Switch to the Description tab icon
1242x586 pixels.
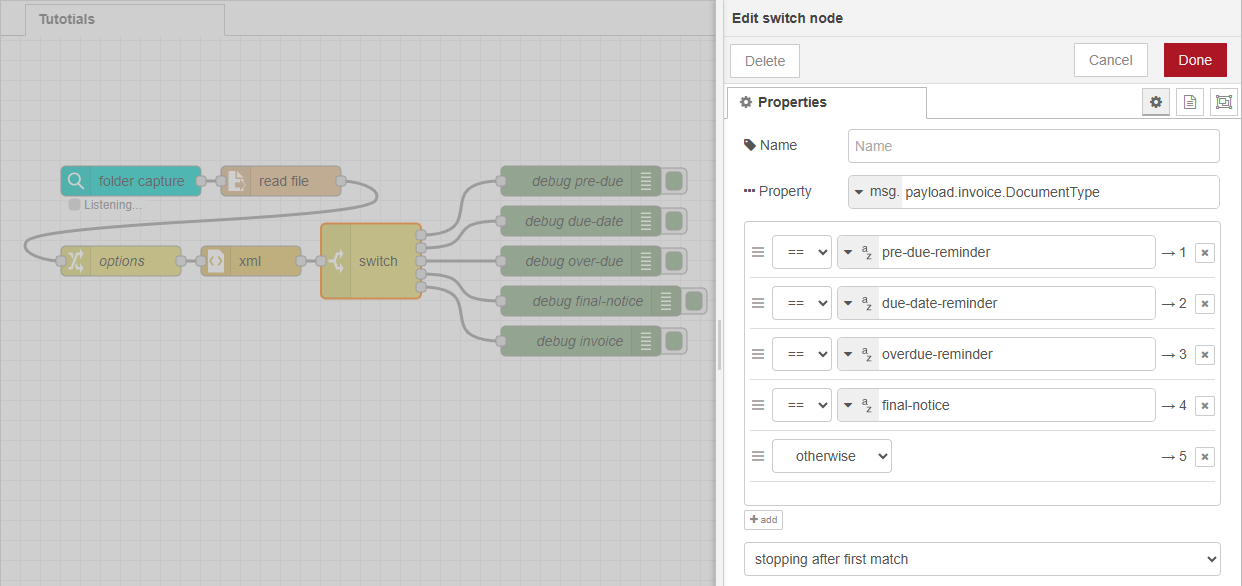1189,101
